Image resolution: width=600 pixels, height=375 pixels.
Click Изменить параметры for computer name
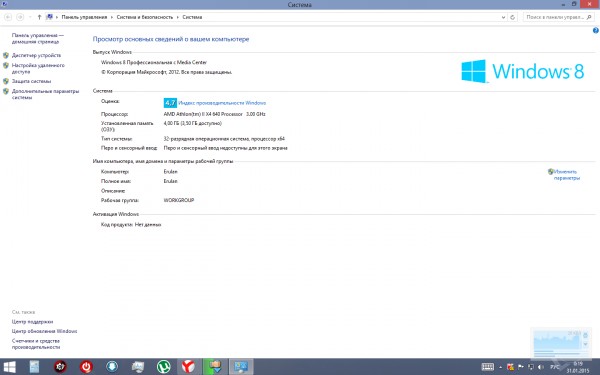[566, 175]
